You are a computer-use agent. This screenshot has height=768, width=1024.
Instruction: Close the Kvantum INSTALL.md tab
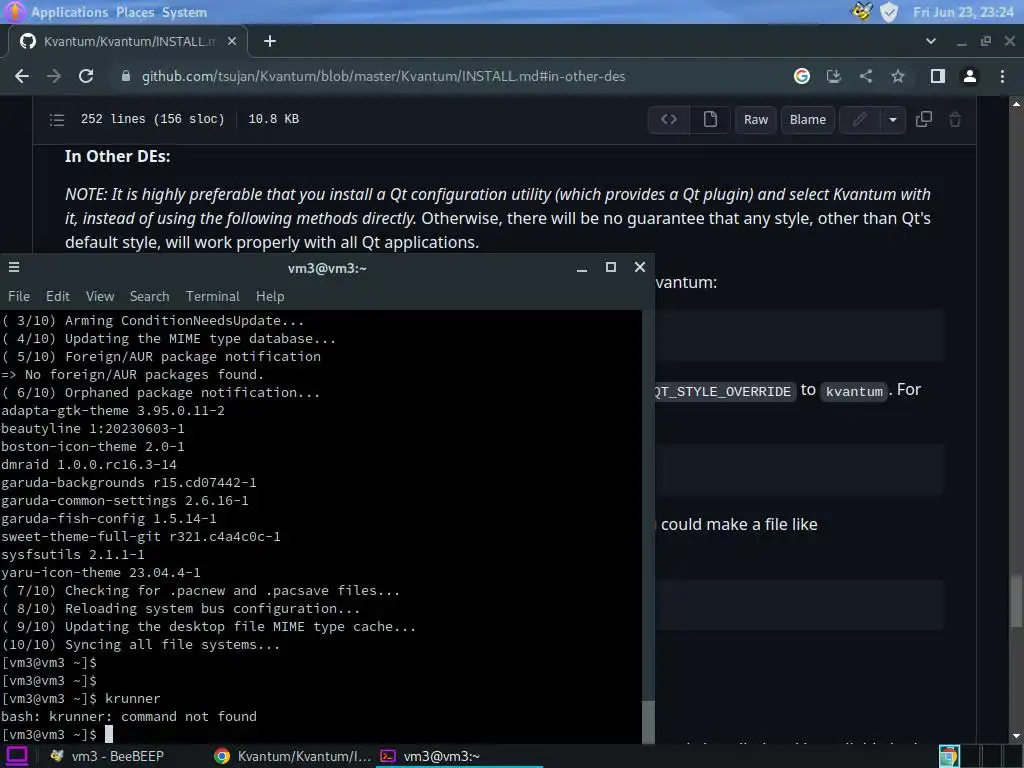point(232,41)
